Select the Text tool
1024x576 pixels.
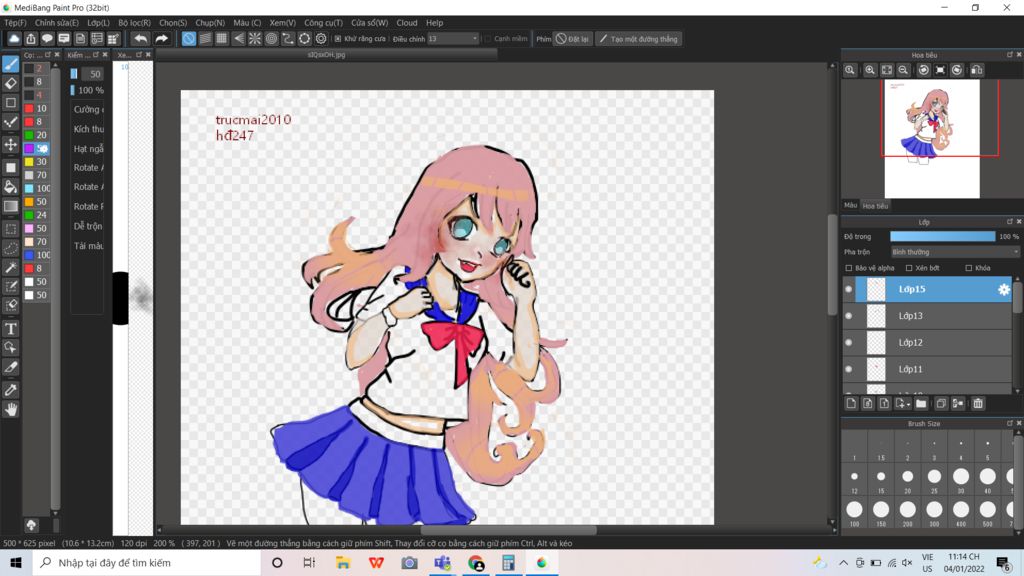(x=10, y=328)
